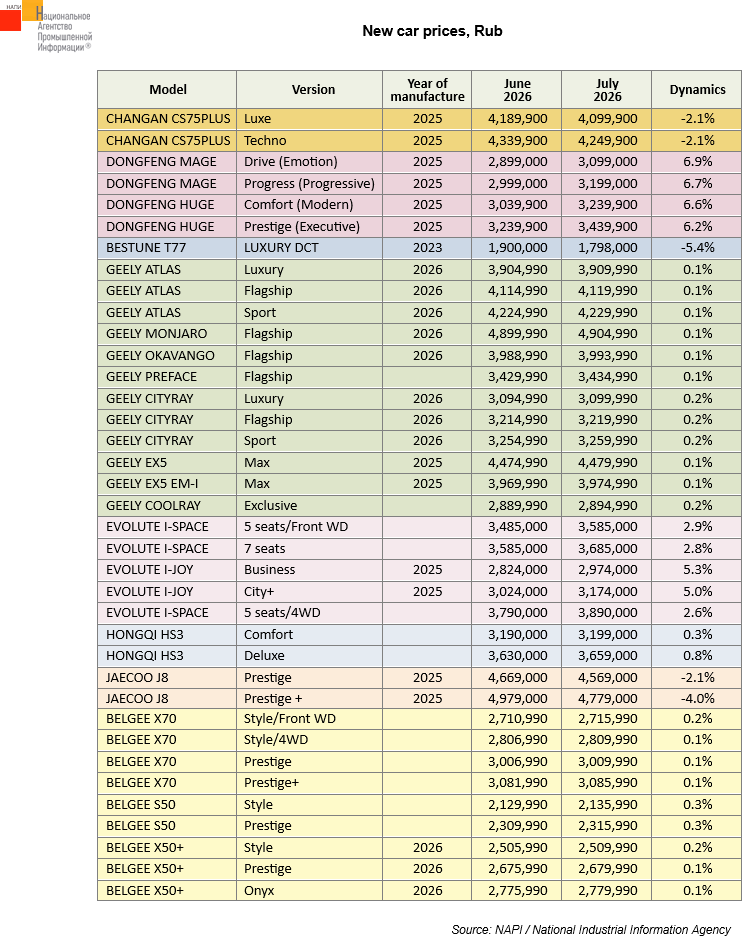
Task: Select the DONGFENG MAGE Drive (Emotion) version cell
Action: coord(309,162)
